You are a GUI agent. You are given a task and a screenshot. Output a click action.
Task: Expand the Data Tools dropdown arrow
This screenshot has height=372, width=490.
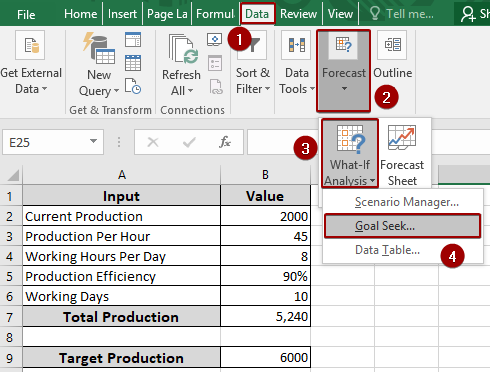point(312,89)
